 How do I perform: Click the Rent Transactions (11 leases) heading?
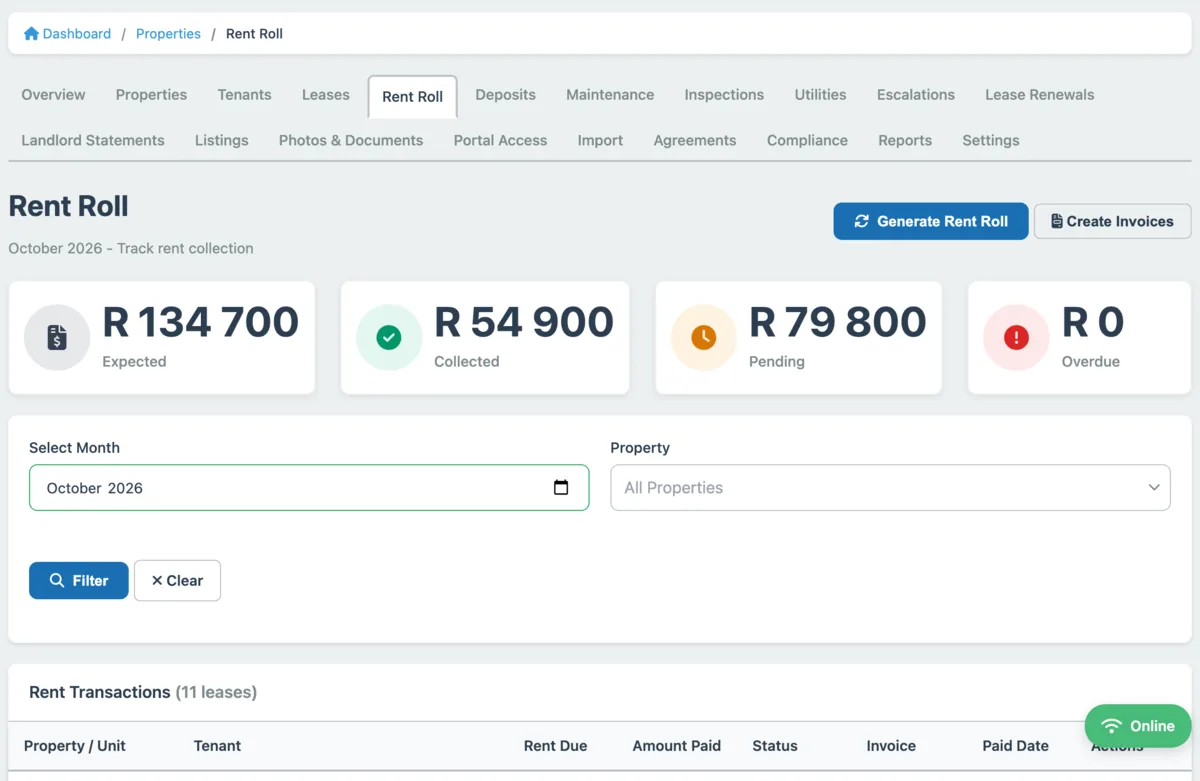tap(143, 692)
